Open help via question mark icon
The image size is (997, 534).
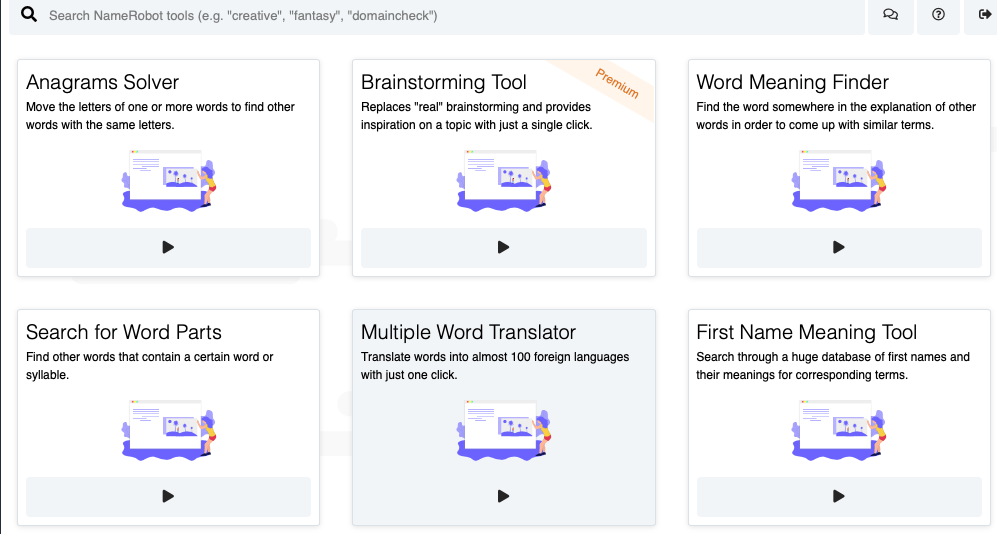(x=938, y=15)
